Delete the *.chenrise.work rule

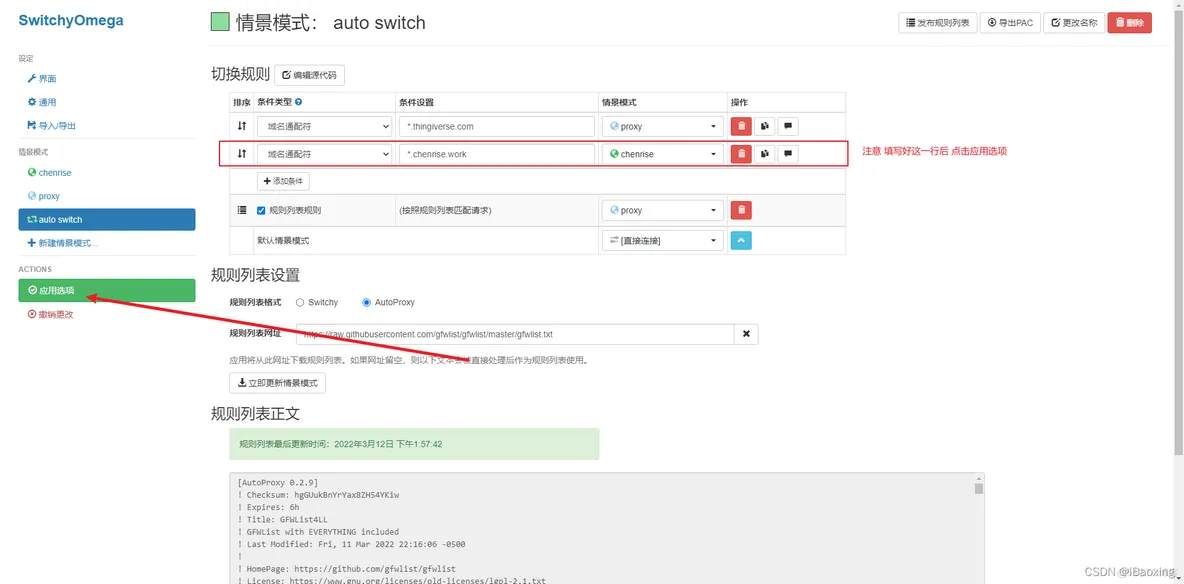pyautogui.click(x=741, y=154)
